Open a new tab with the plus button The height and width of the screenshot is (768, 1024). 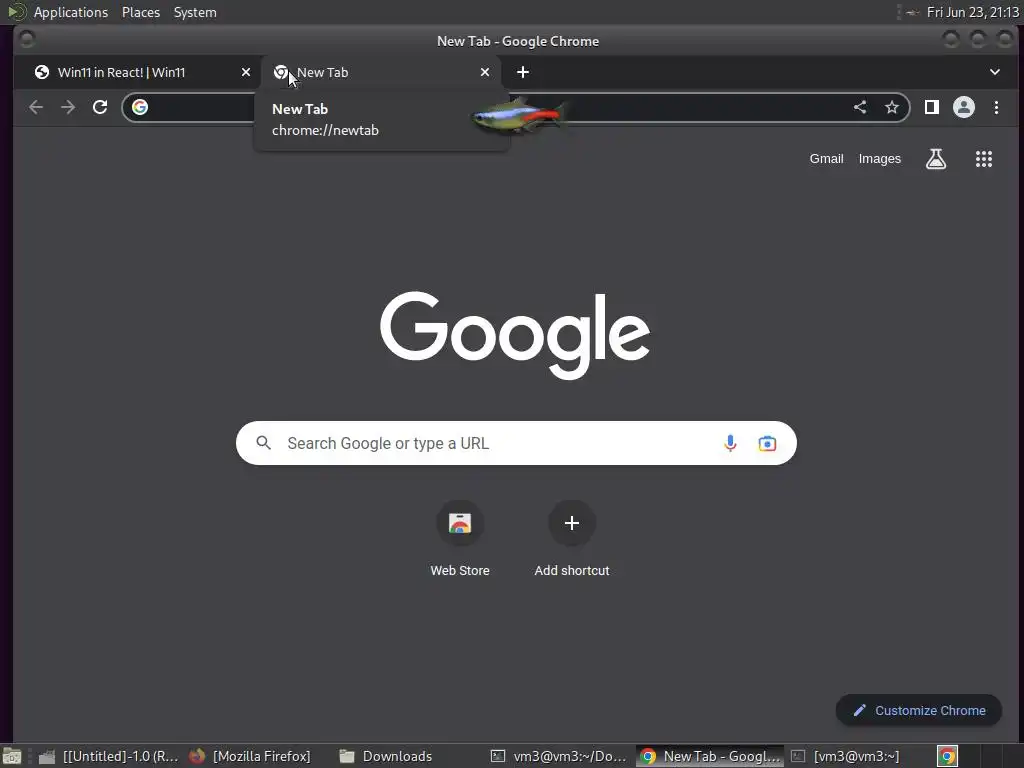[523, 72]
